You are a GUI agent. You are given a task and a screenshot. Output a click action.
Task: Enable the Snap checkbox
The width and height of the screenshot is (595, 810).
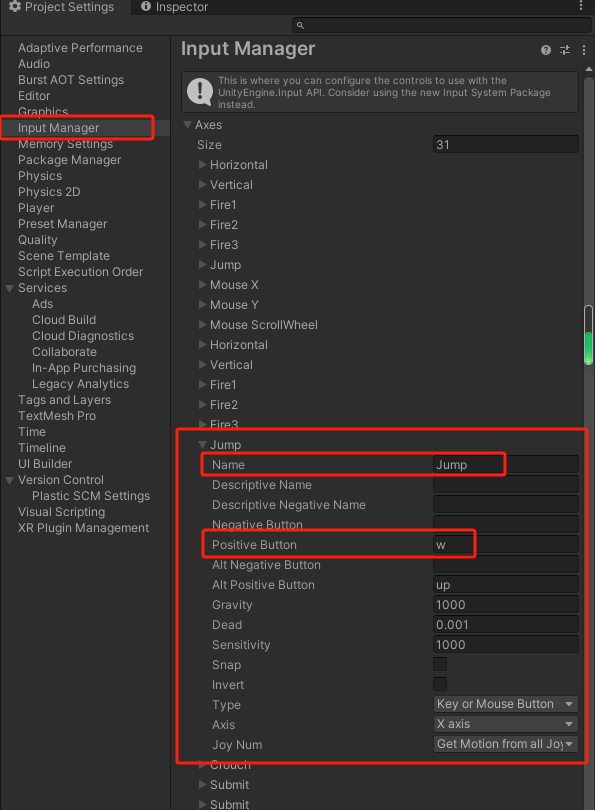click(440, 664)
